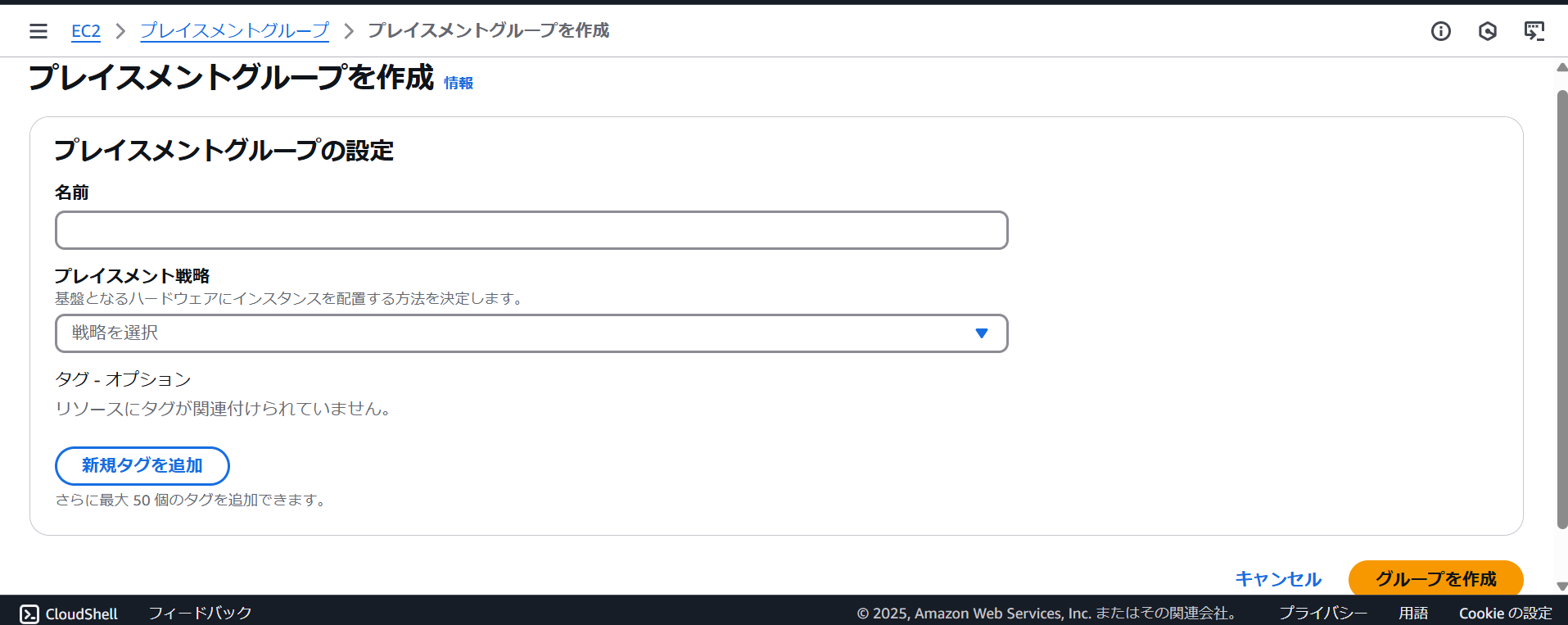Open 用語 terms link in the footer

coord(1413,614)
